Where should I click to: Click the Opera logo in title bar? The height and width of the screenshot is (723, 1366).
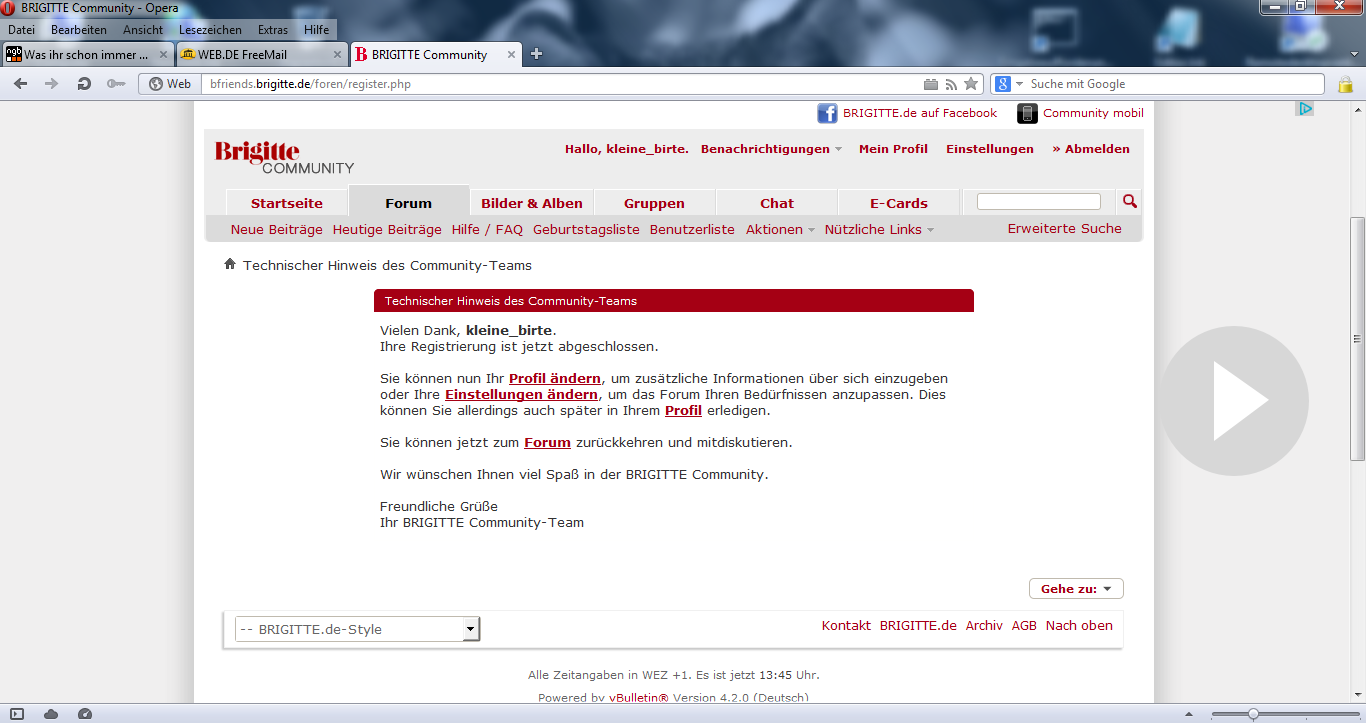(9, 8)
